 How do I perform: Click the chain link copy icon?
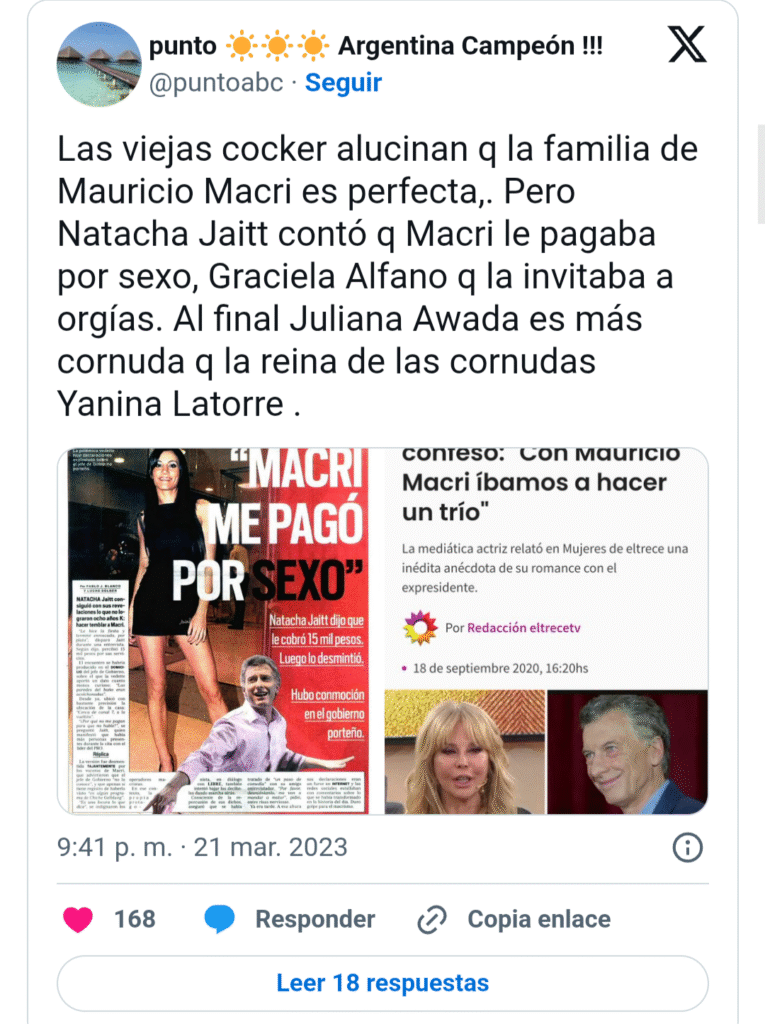pos(432,920)
